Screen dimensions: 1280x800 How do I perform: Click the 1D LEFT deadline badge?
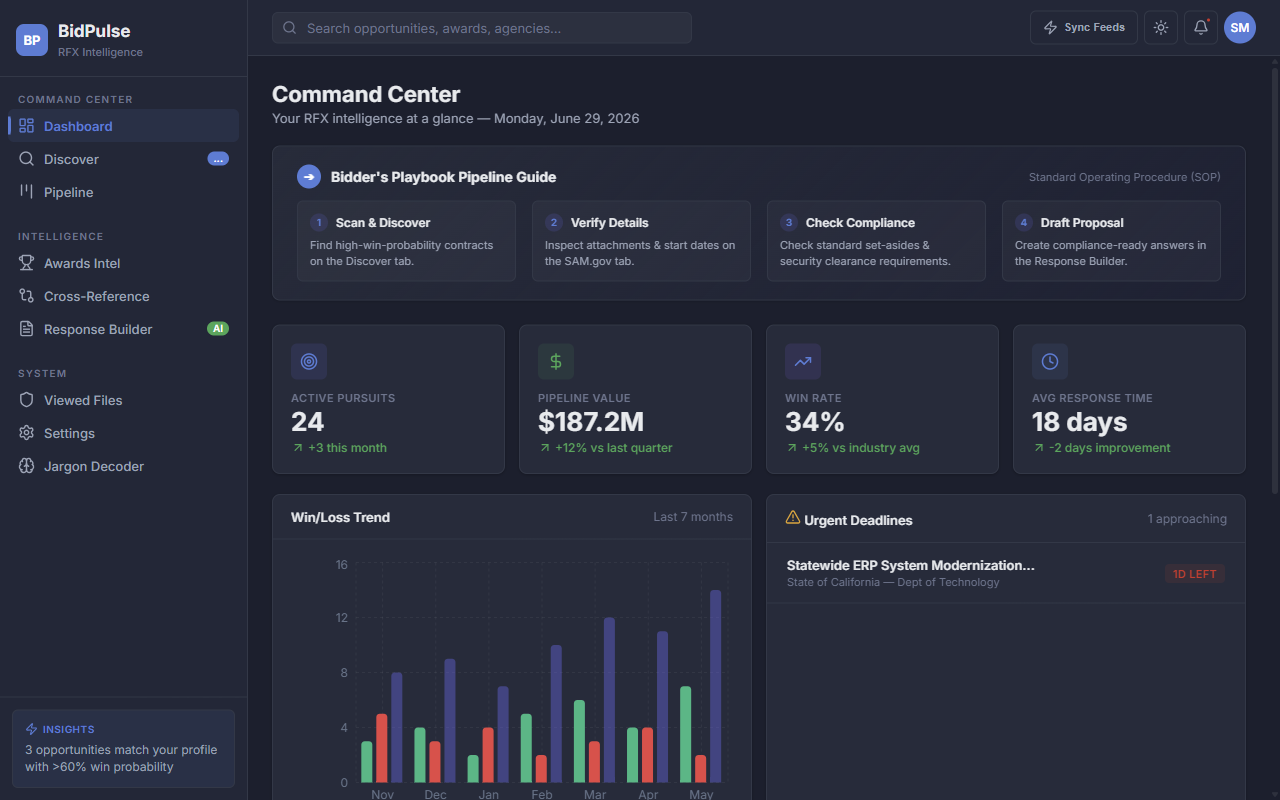pos(1195,574)
